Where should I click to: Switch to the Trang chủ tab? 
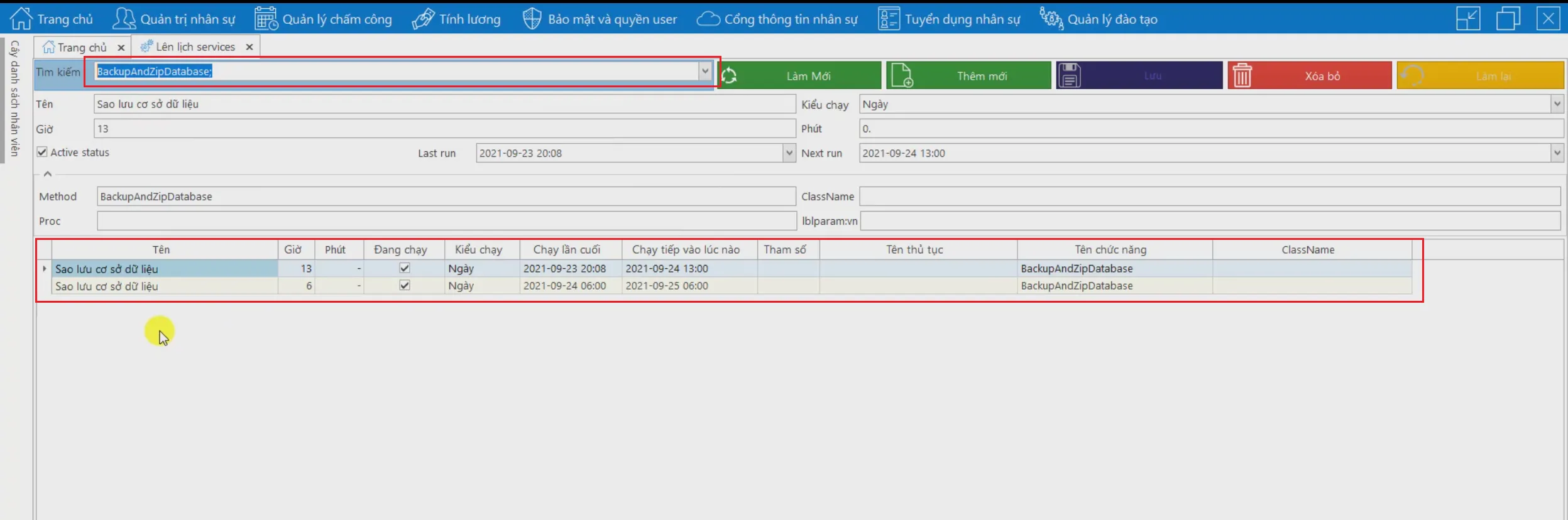click(x=82, y=47)
